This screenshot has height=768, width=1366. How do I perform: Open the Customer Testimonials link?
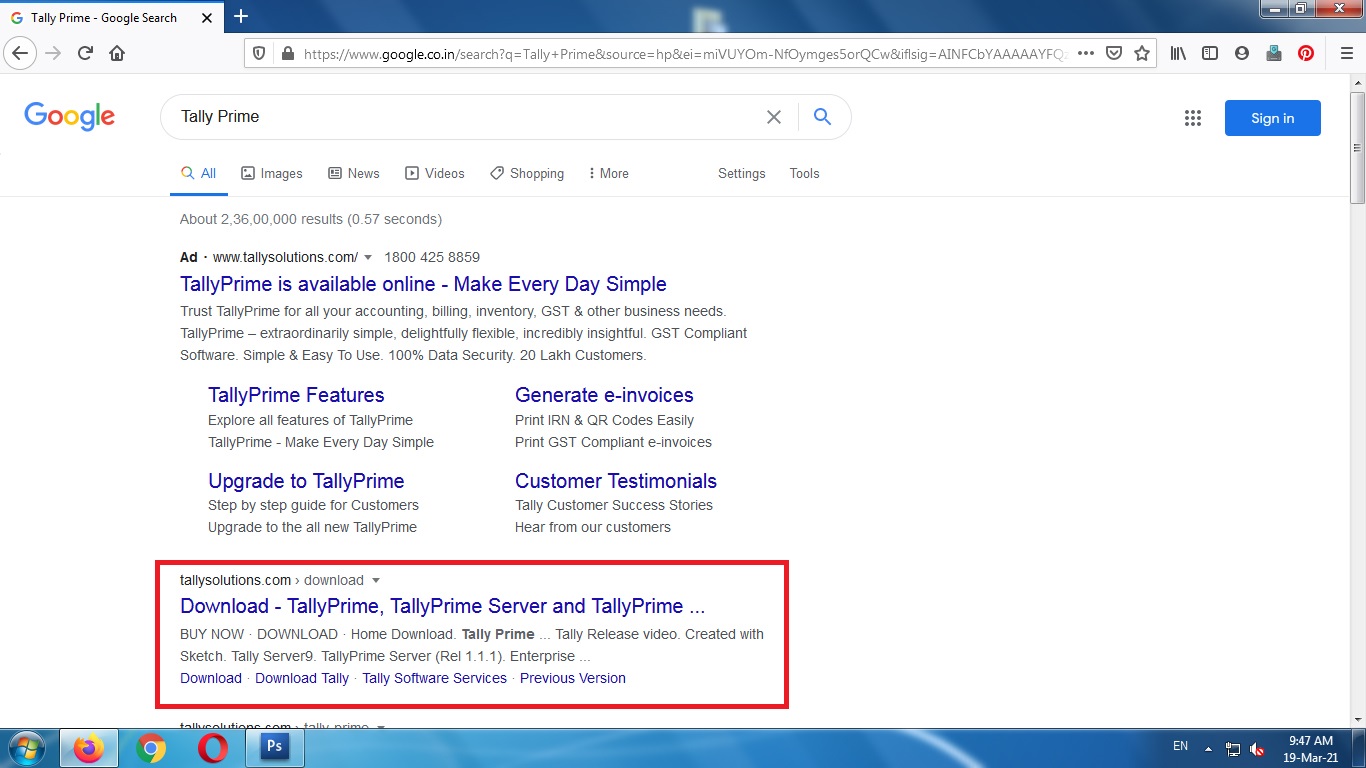pyautogui.click(x=616, y=481)
